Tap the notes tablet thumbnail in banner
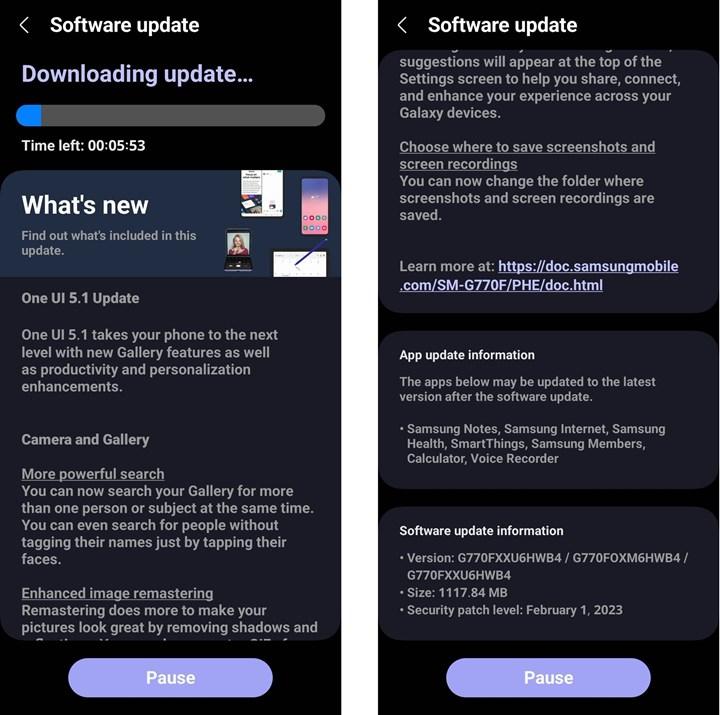Screen dimensions: 720x715 pyautogui.click(x=262, y=193)
